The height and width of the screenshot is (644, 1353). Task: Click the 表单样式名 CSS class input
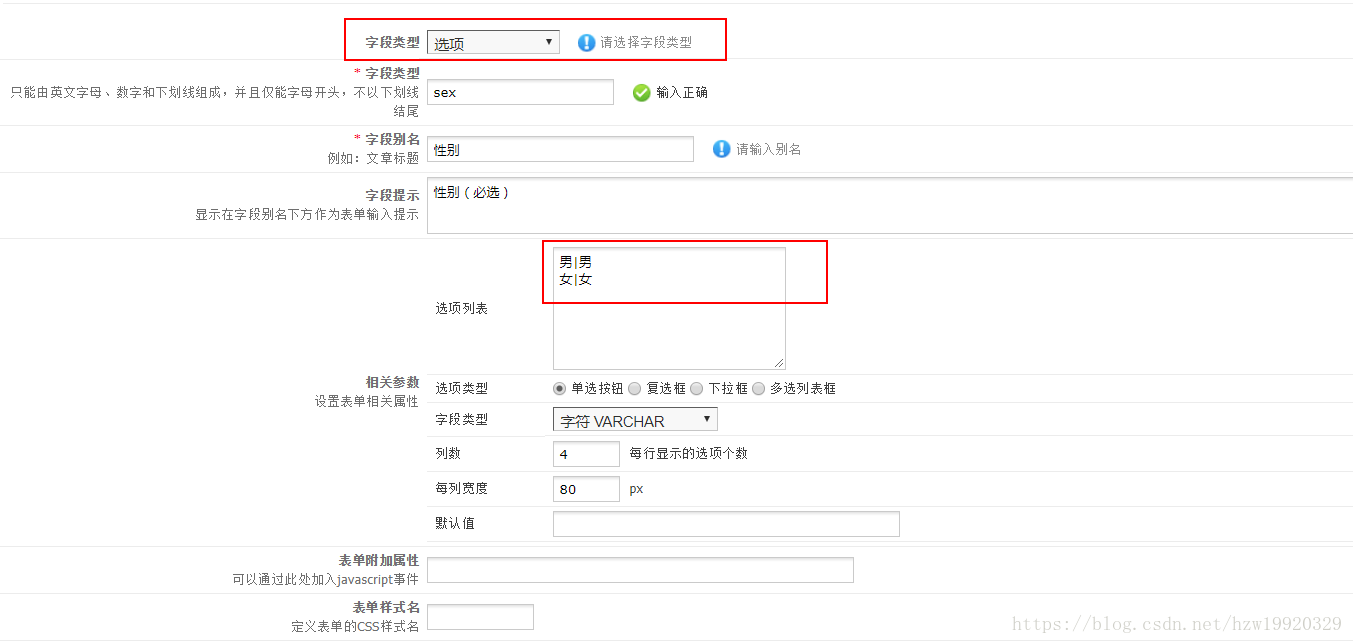[480, 617]
